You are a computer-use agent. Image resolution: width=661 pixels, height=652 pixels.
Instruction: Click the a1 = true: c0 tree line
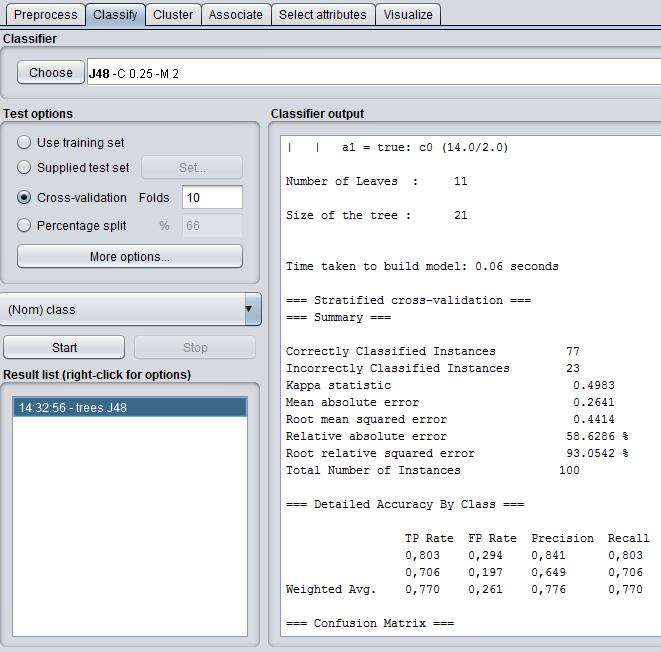point(398,147)
